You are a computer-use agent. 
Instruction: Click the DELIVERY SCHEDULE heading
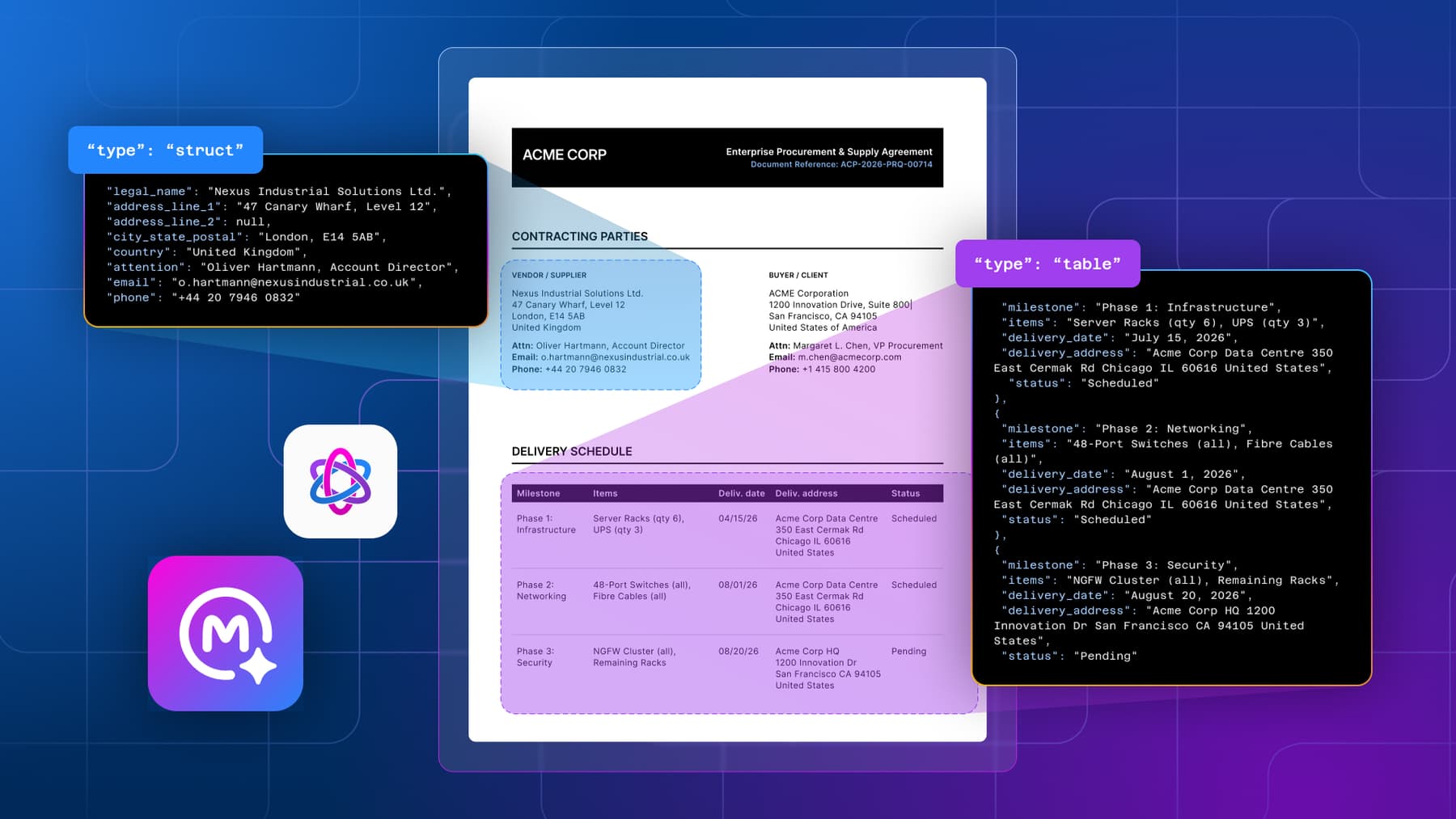[572, 451]
